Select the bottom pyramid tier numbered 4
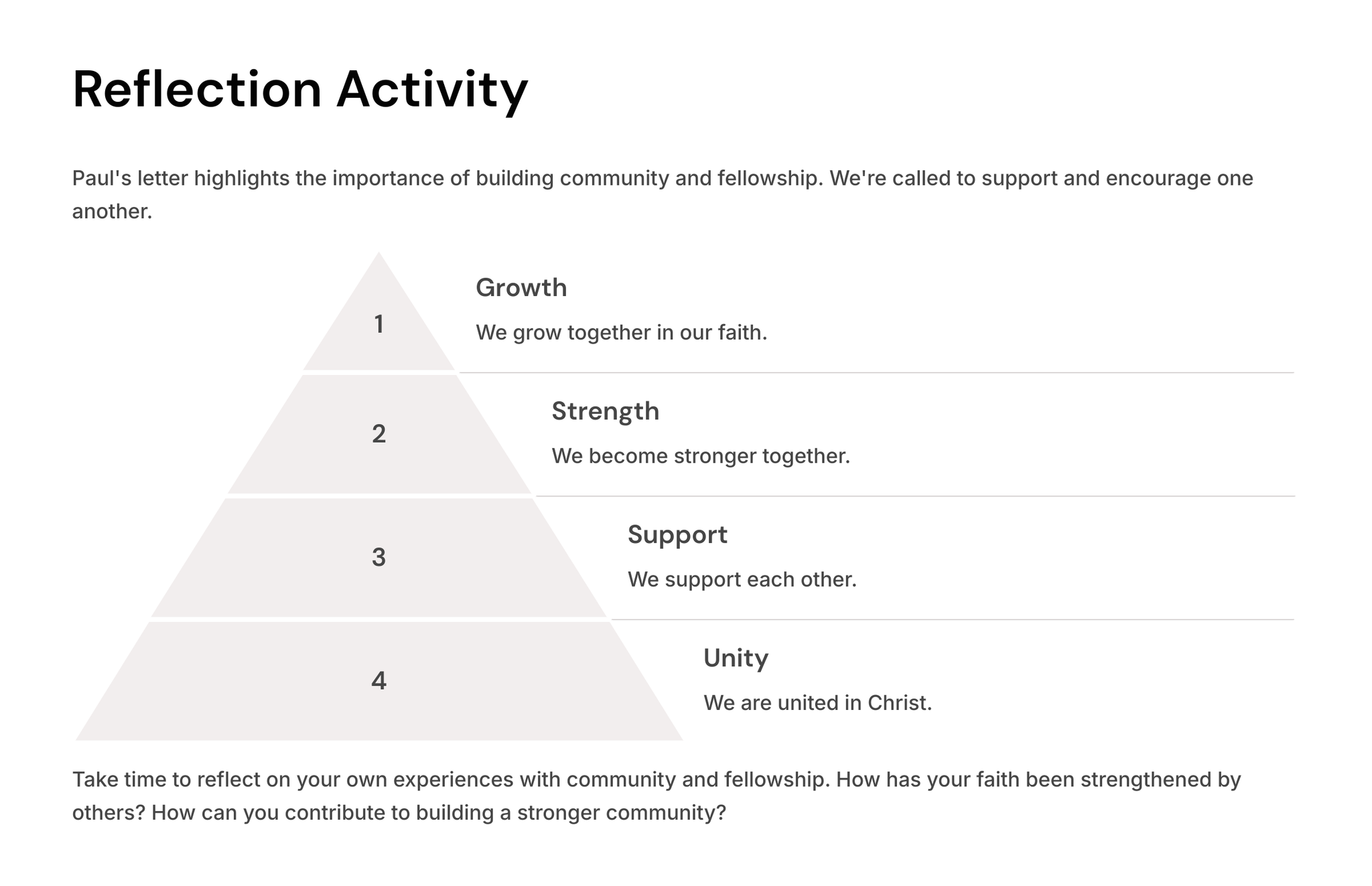The height and width of the screenshot is (886, 1372). pyautogui.click(x=379, y=681)
